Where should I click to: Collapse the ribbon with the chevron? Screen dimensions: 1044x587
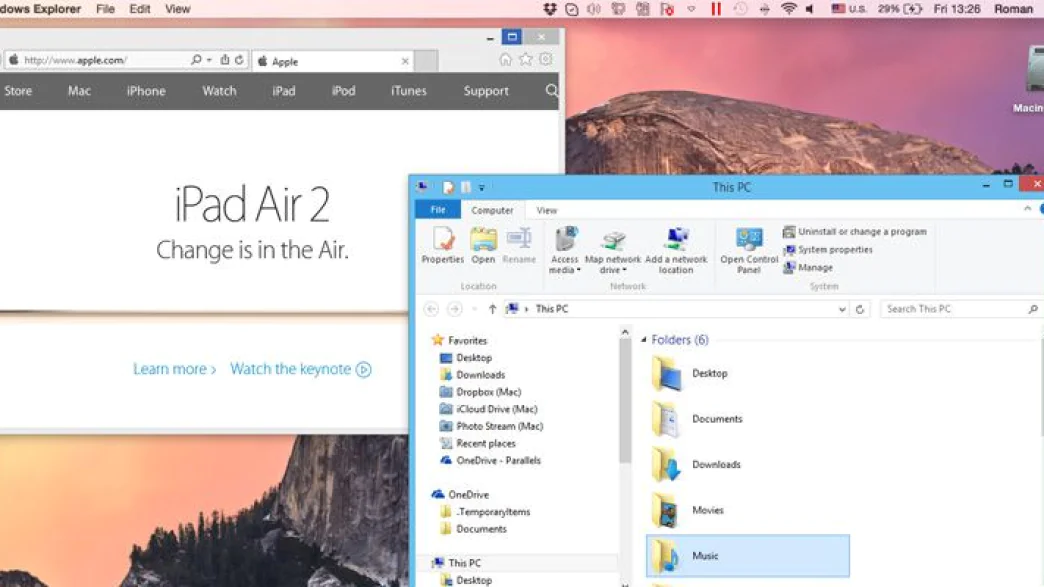click(1027, 209)
